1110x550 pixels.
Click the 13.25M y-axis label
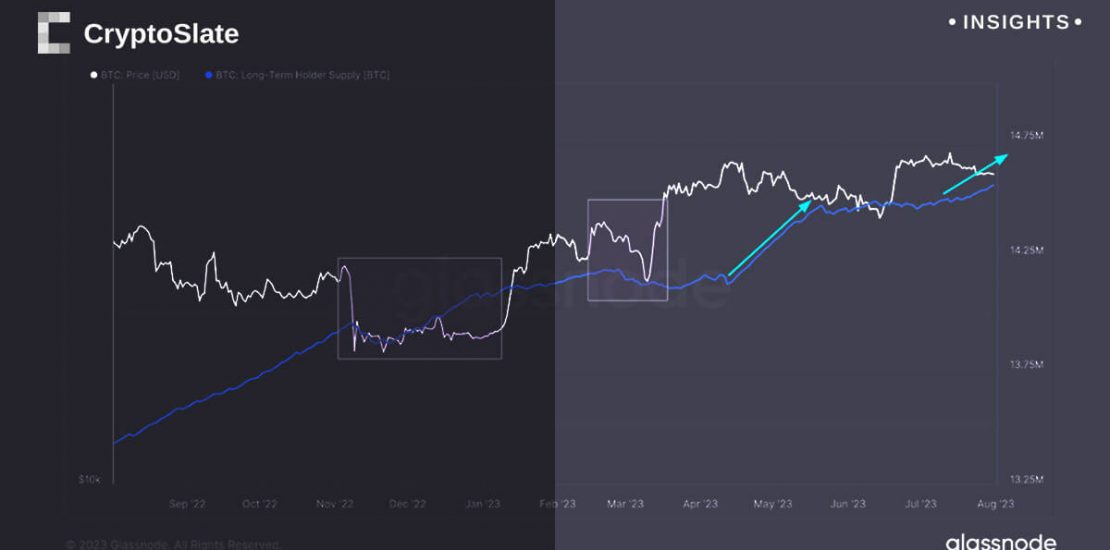1027,479
